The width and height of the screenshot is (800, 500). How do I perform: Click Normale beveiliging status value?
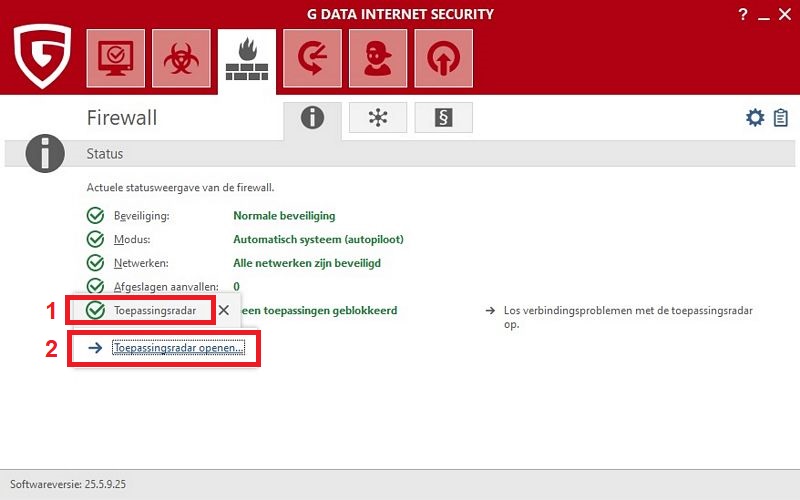(x=284, y=216)
